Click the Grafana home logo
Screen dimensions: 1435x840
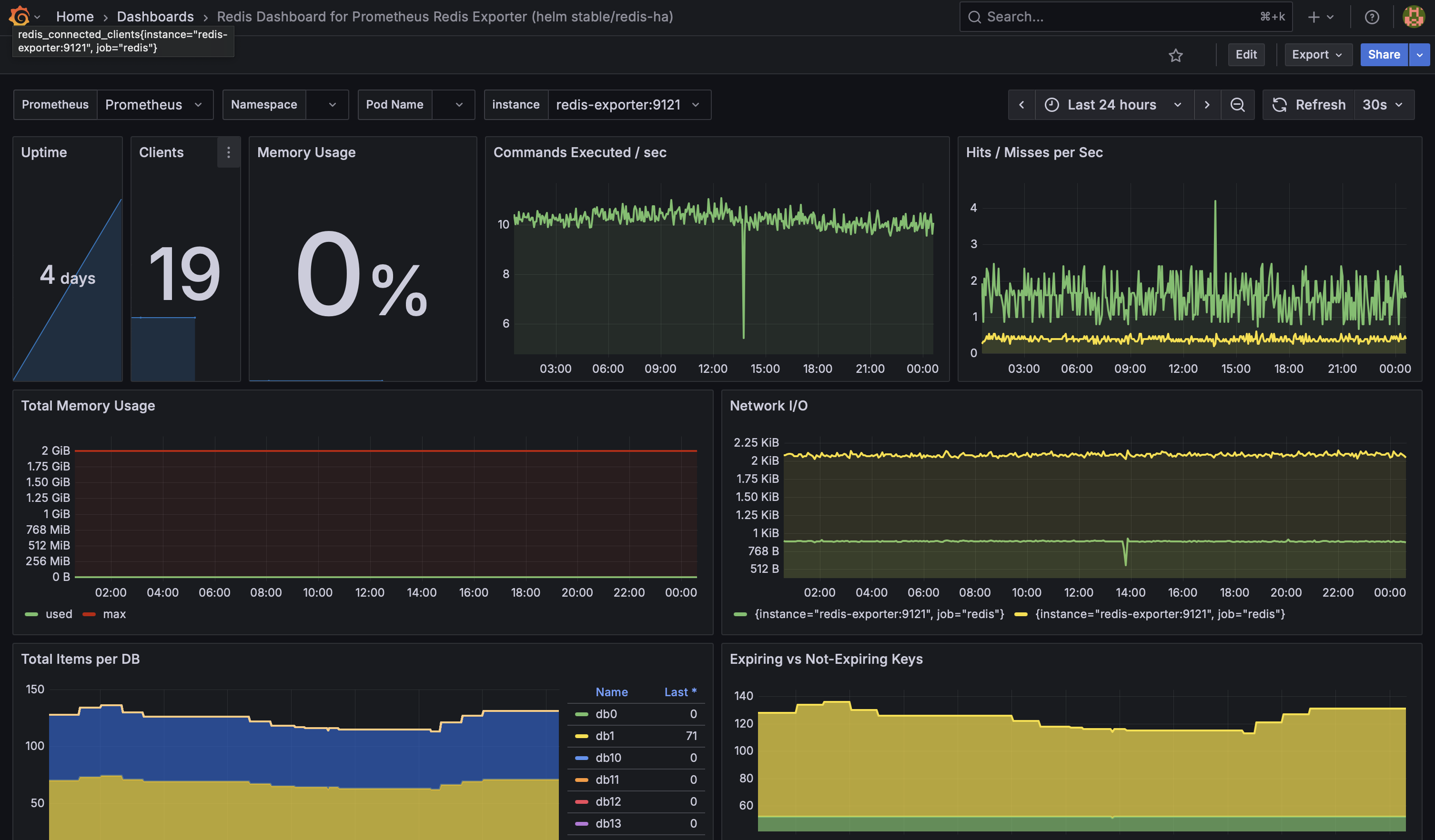coord(20,16)
